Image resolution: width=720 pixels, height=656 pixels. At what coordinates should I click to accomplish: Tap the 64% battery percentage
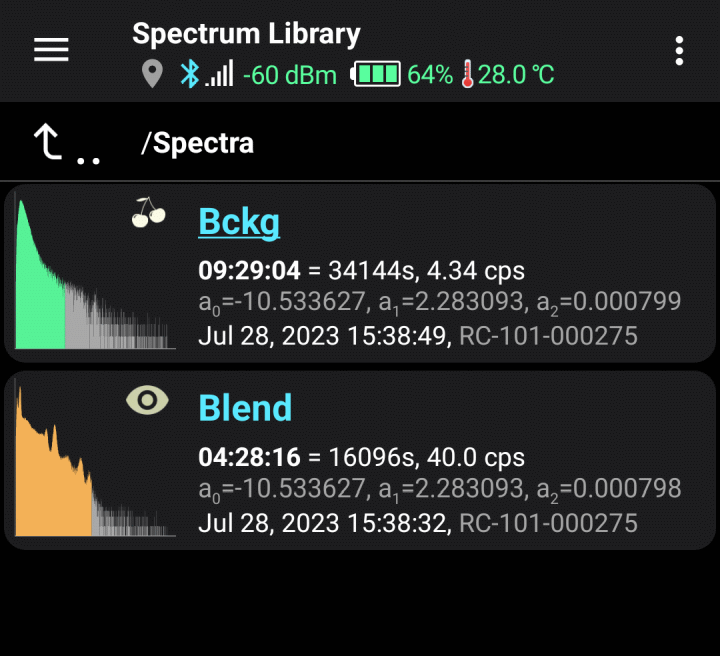pyautogui.click(x=430, y=74)
